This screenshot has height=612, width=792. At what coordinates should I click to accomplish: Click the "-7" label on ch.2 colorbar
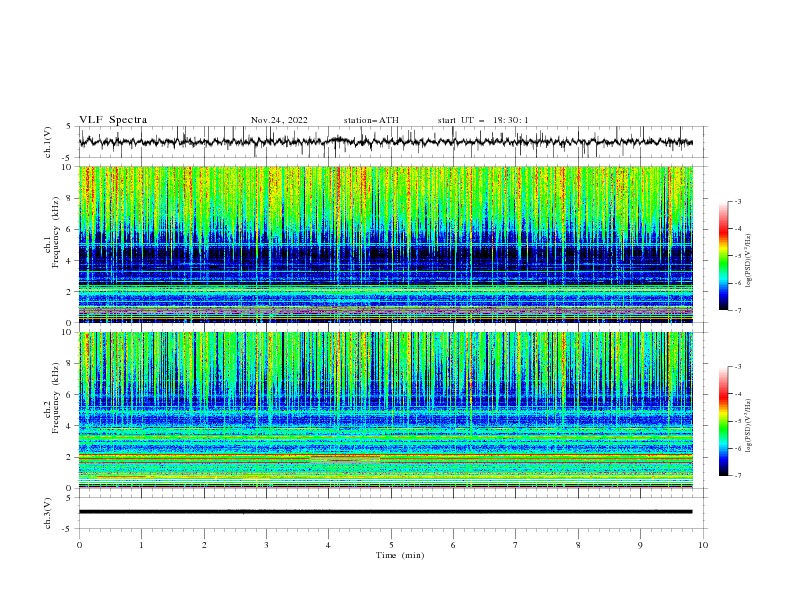tap(738, 475)
